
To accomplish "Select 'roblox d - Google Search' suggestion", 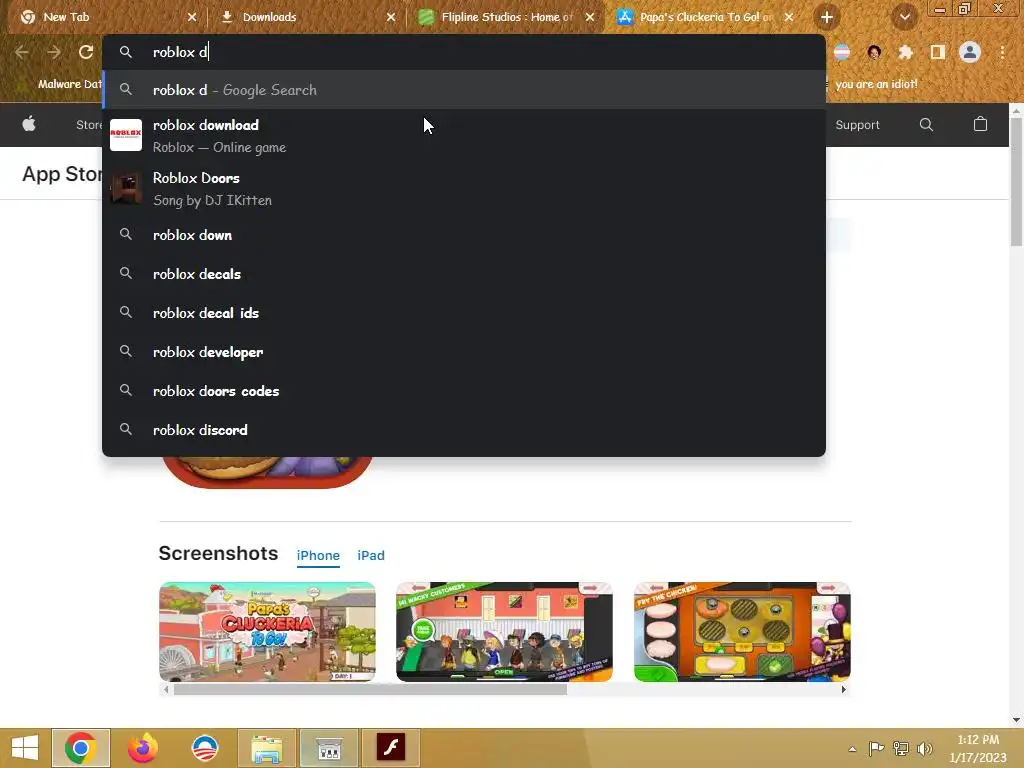I will coord(464,90).
